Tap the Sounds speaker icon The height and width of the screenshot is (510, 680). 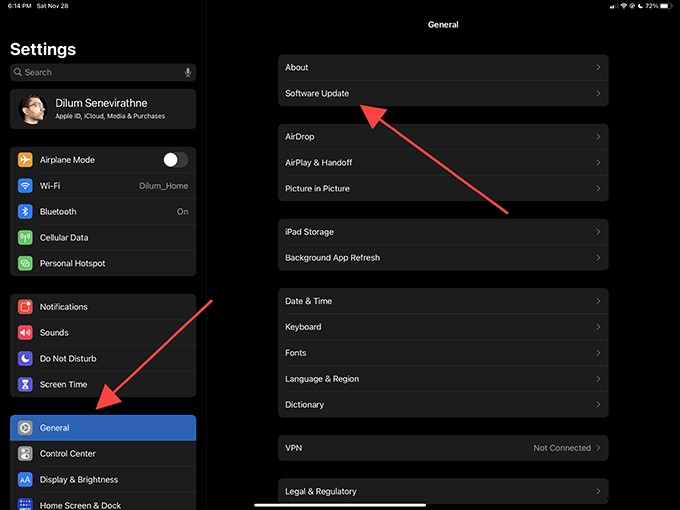[x=25, y=333]
